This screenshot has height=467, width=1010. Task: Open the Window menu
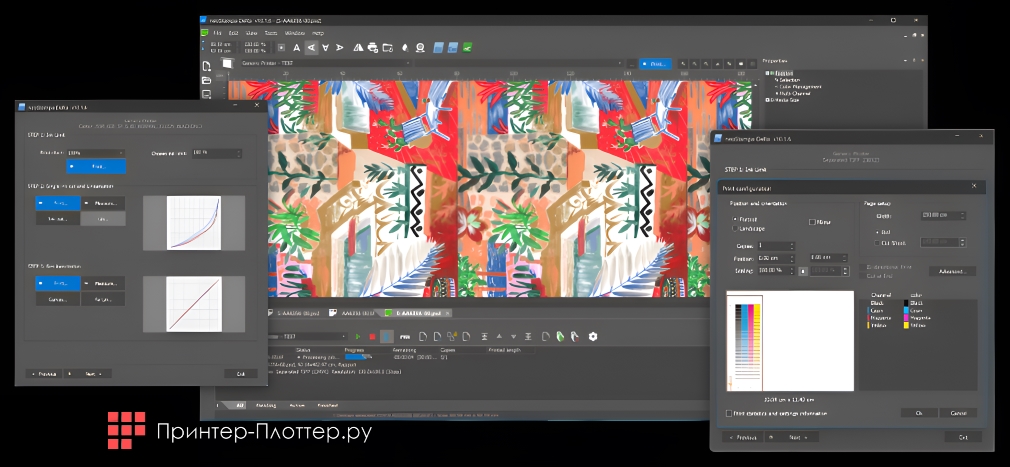(x=294, y=33)
